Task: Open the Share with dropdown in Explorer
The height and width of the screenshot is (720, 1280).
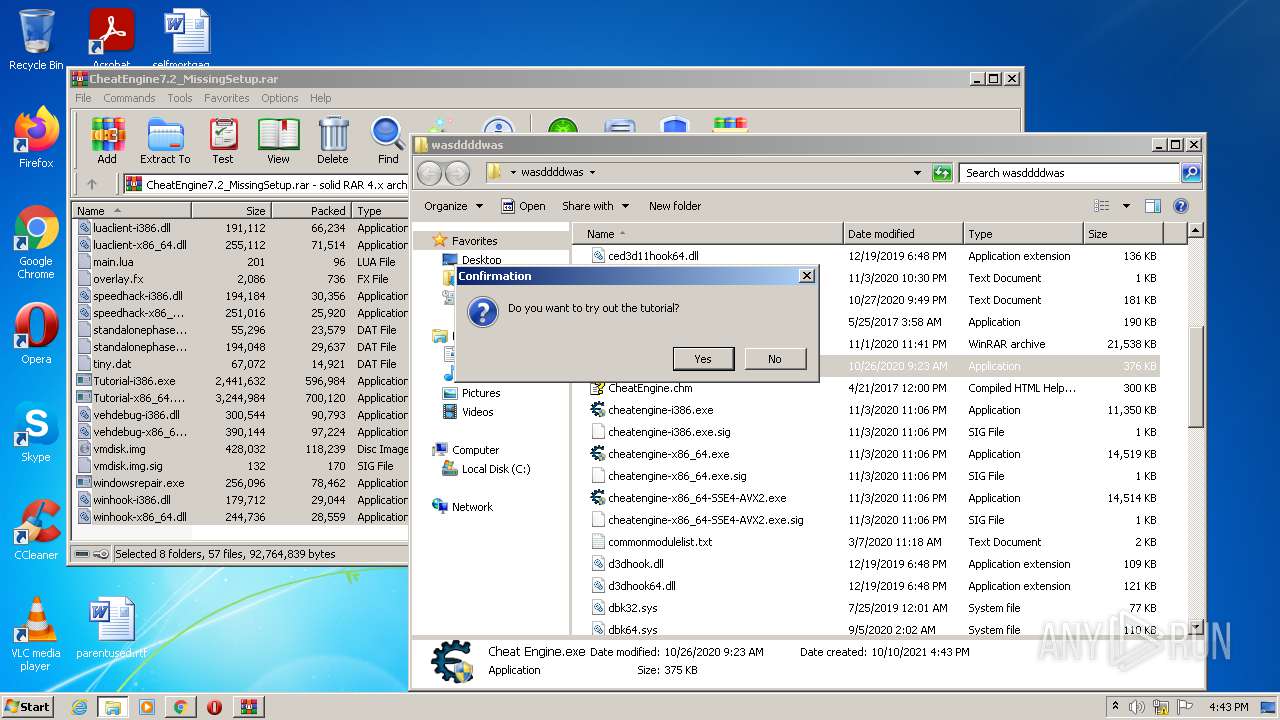Action: (x=596, y=206)
